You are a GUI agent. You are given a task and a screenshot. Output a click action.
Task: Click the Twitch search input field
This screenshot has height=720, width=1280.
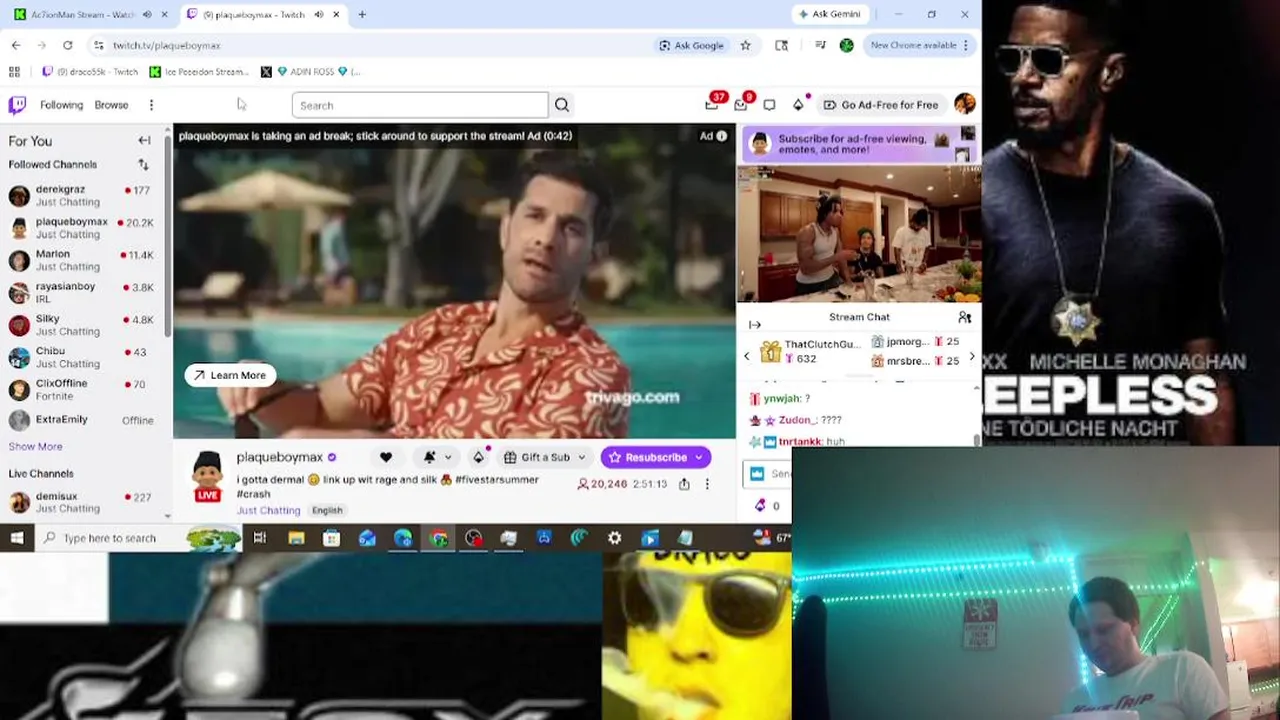[x=420, y=105]
